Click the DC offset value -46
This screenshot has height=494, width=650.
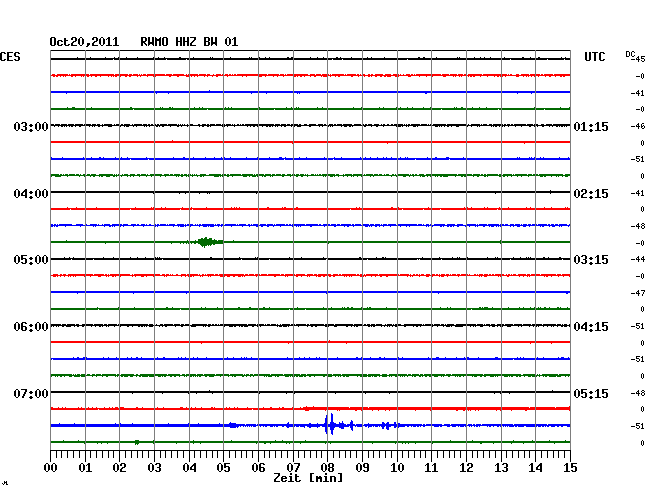[x=638, y=126]
